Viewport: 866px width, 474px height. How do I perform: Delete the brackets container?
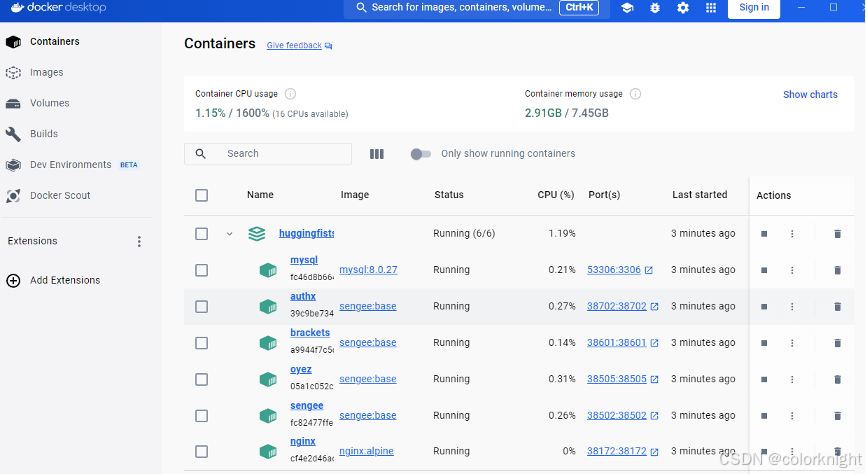pos(837,343)
